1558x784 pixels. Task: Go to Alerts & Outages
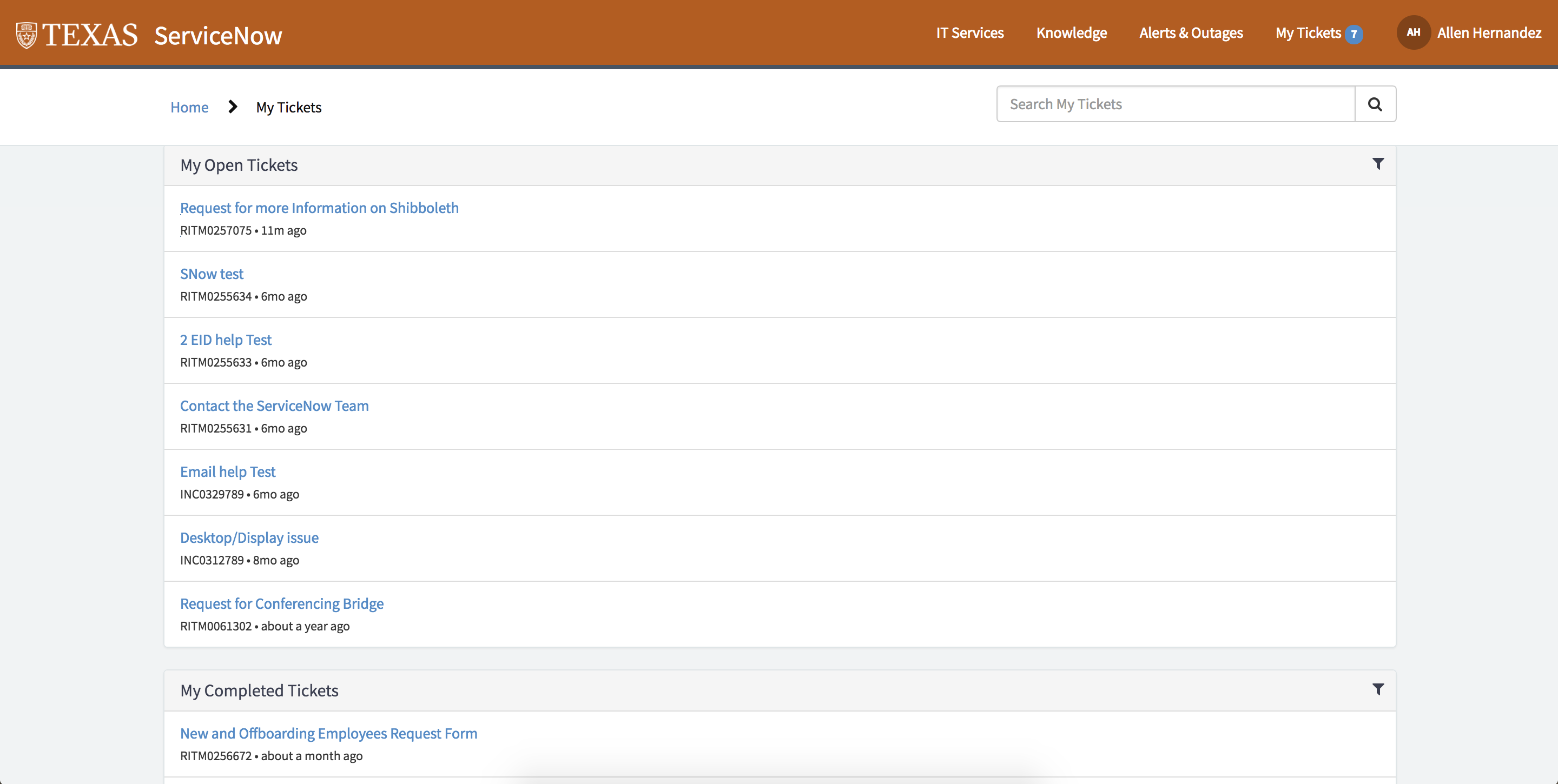(1191, 32)
